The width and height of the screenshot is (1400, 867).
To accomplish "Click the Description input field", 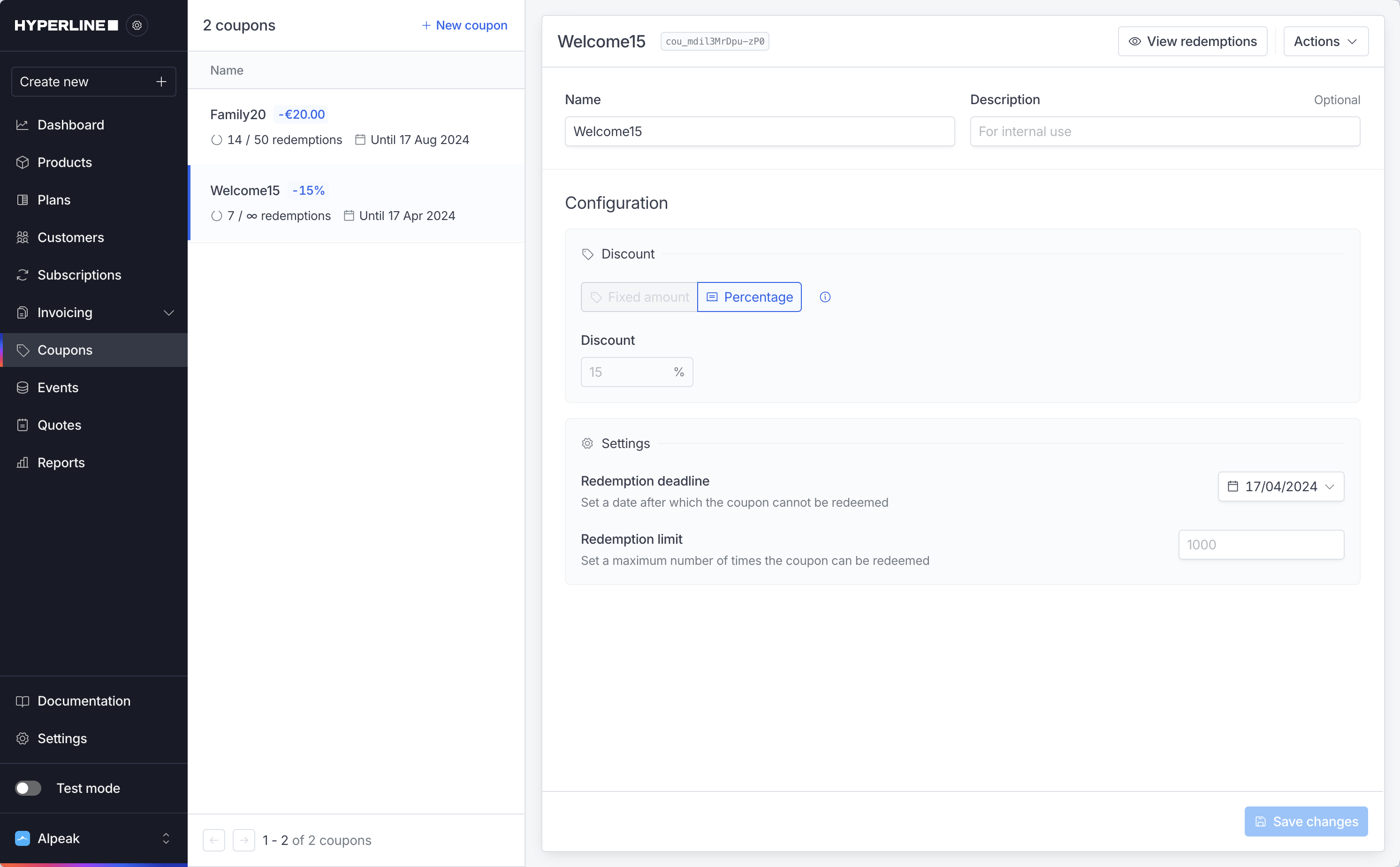I will (1164, 131).
